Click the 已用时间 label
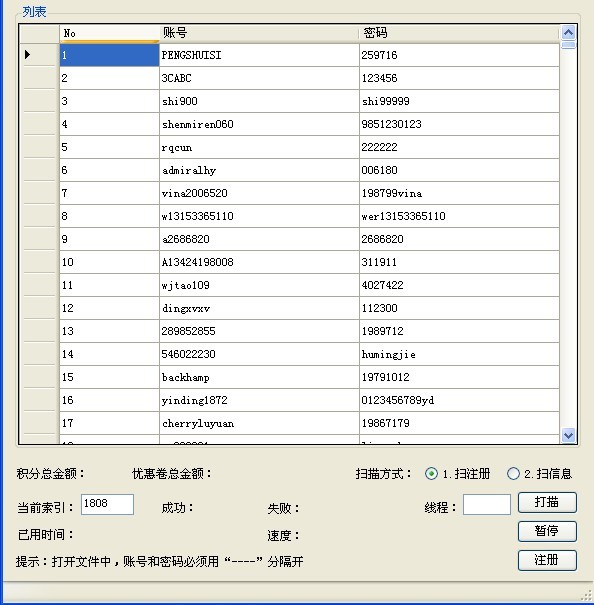Viewport: 594px width, 605px height. tap(46, 535)
